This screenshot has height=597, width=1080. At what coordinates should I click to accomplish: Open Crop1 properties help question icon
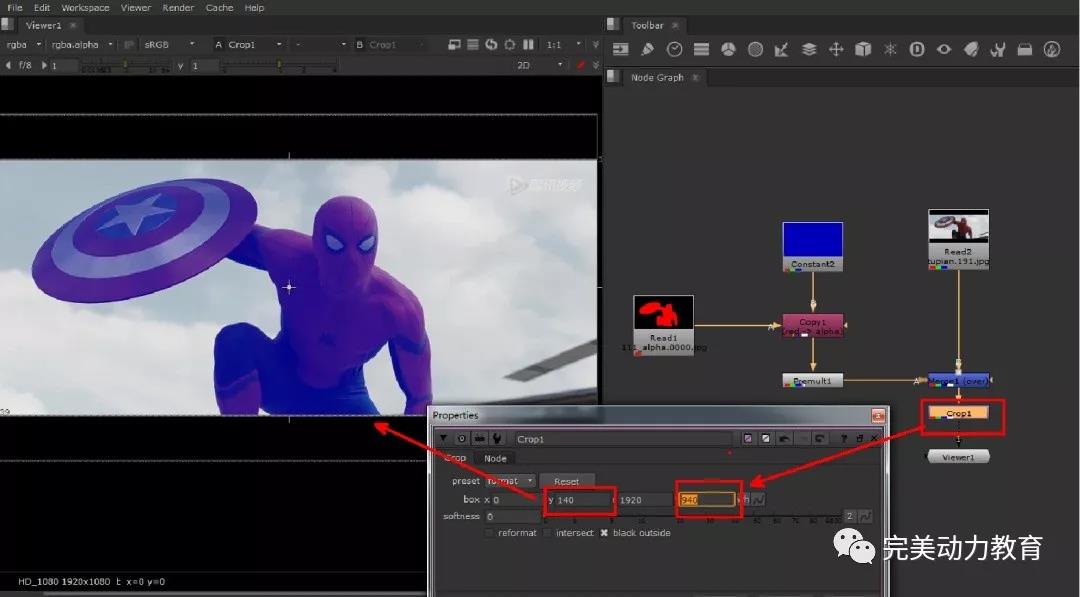click(x=844, y=438)
